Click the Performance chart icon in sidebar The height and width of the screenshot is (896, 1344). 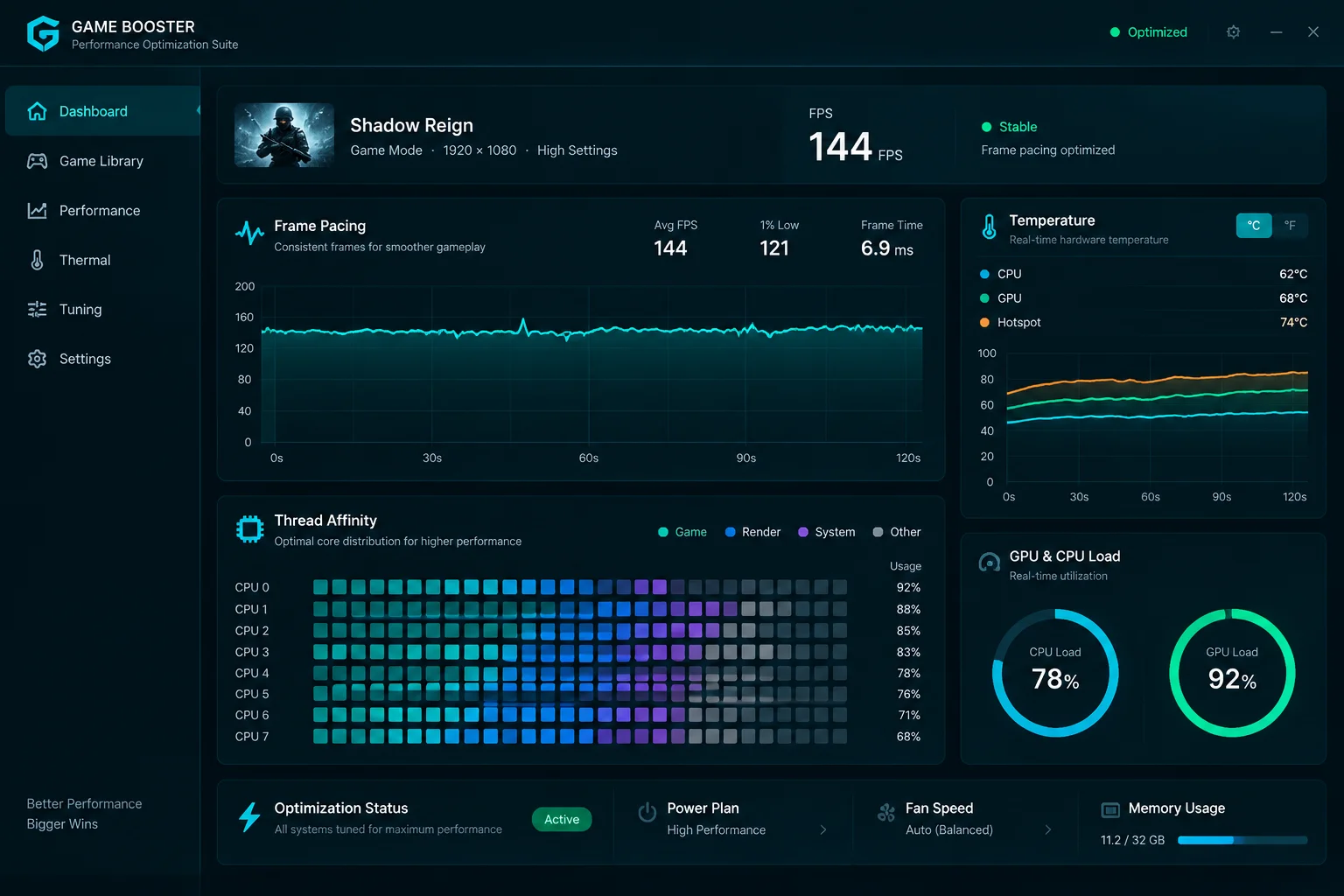point(37,211)
